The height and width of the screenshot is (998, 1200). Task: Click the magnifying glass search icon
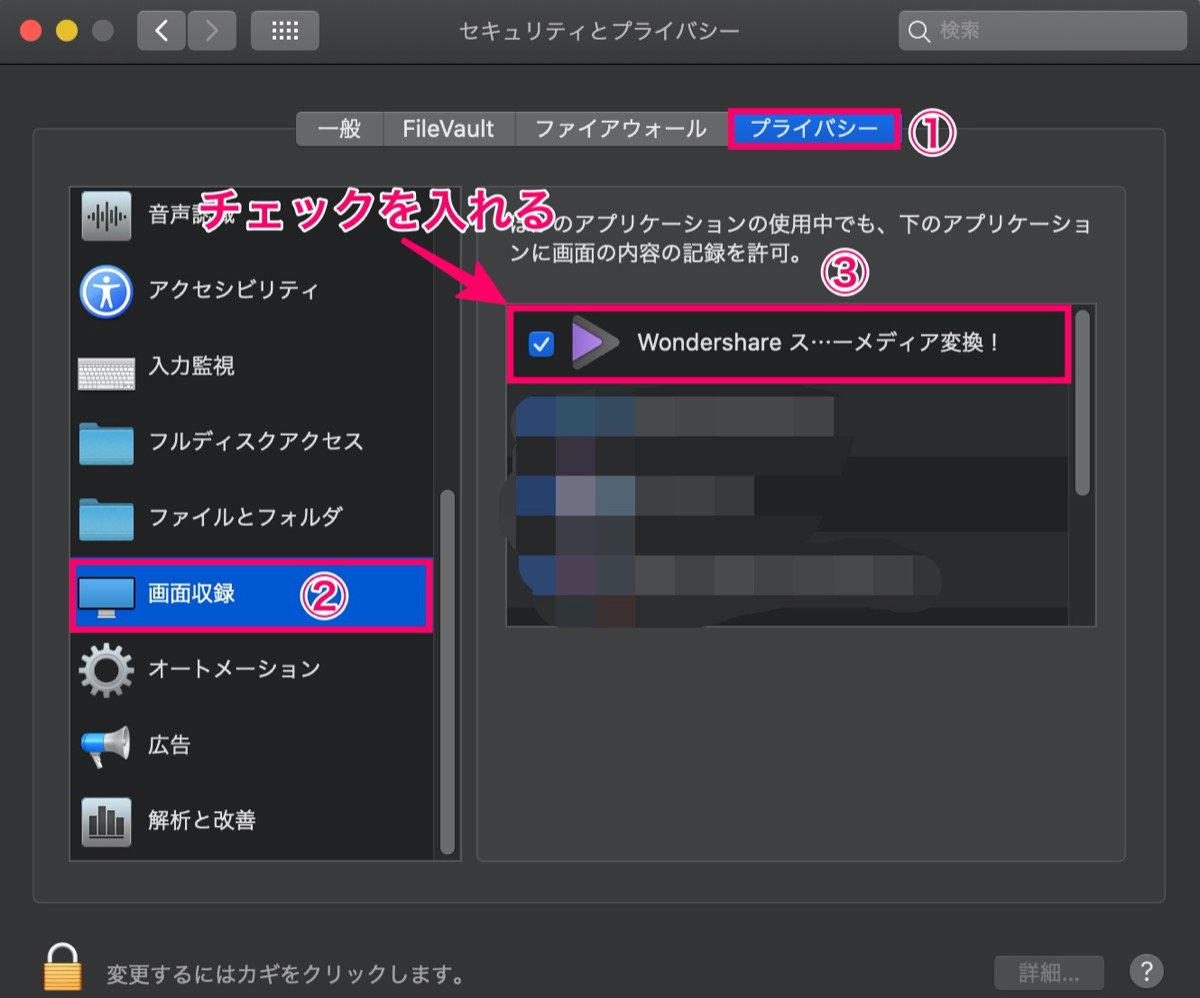tap(919, 32)
